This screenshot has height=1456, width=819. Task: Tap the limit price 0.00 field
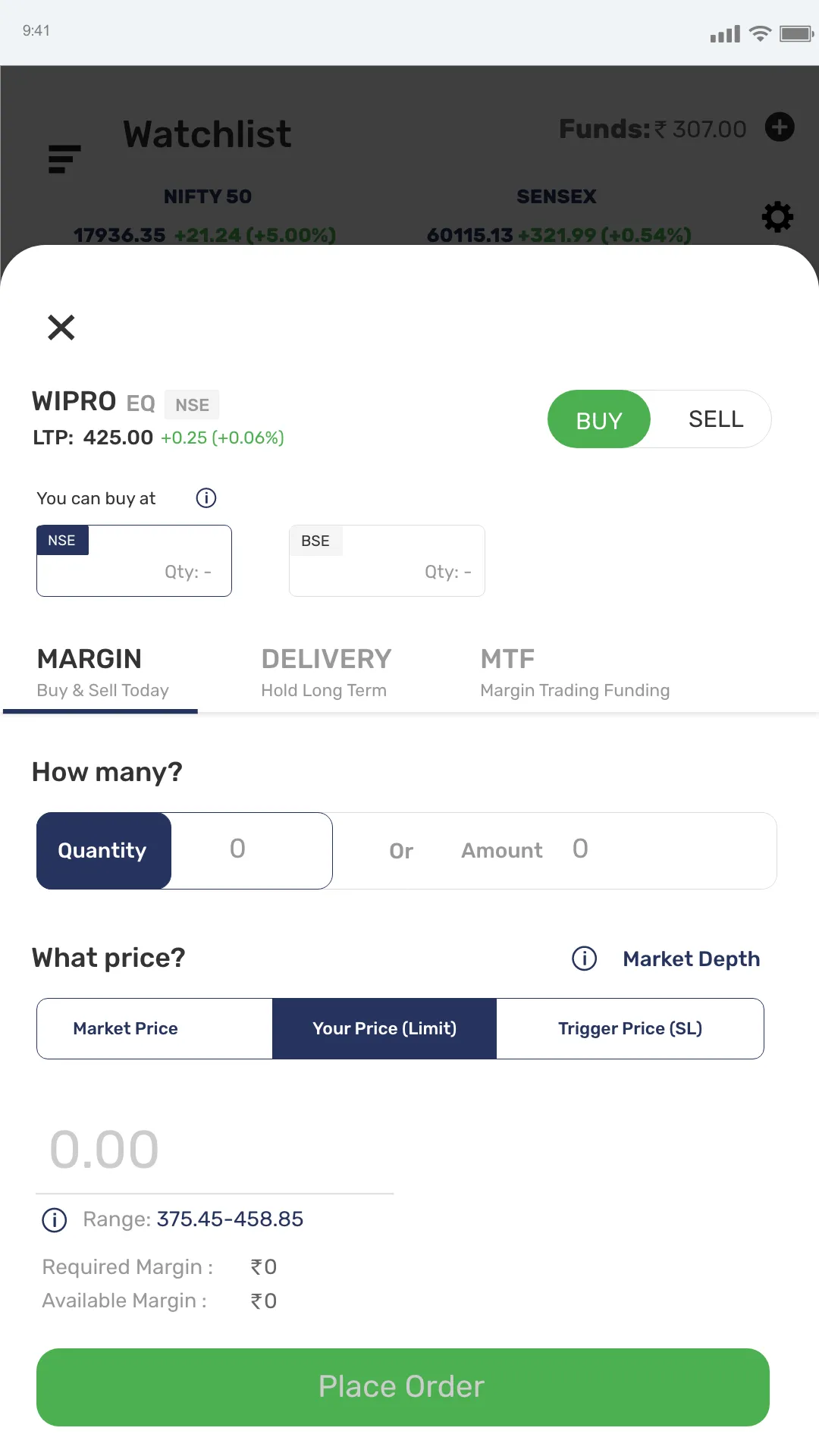(104, 1147)
